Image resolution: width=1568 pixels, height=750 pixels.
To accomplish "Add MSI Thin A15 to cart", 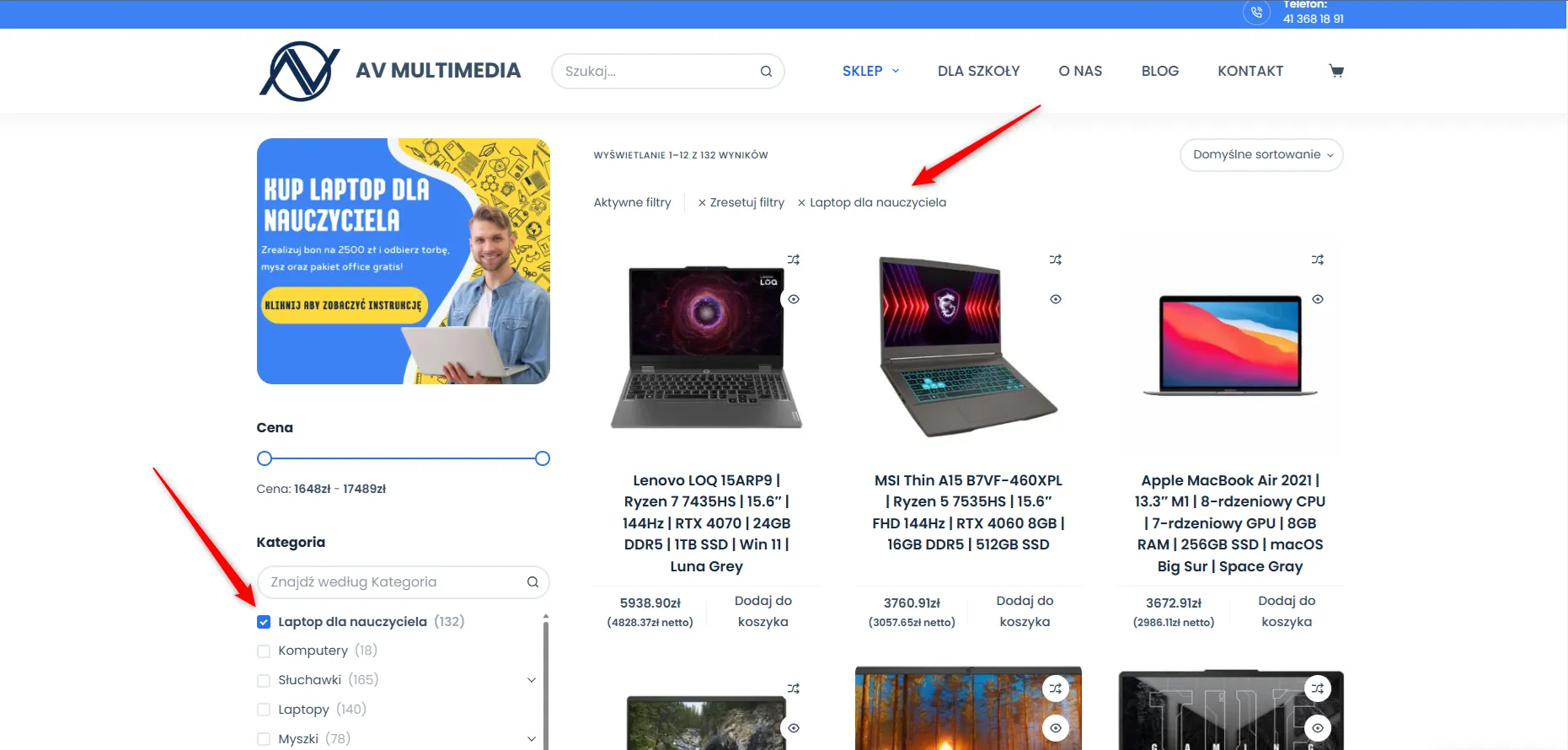I will point(1025,611).
